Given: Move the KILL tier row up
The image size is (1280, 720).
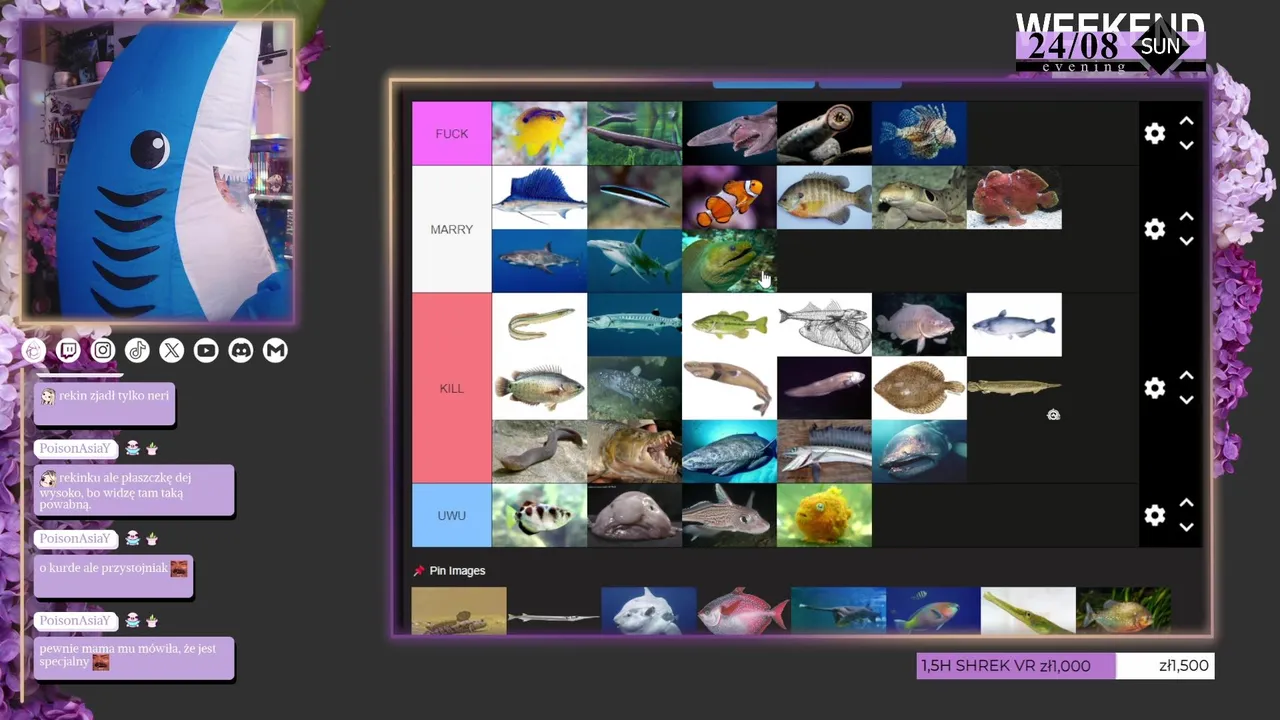Looking at the screenshot, I should (x=1186, y=376).
